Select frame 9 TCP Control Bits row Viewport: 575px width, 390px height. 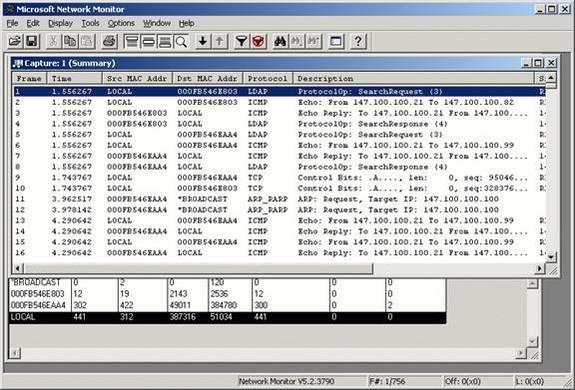point(279,177)
